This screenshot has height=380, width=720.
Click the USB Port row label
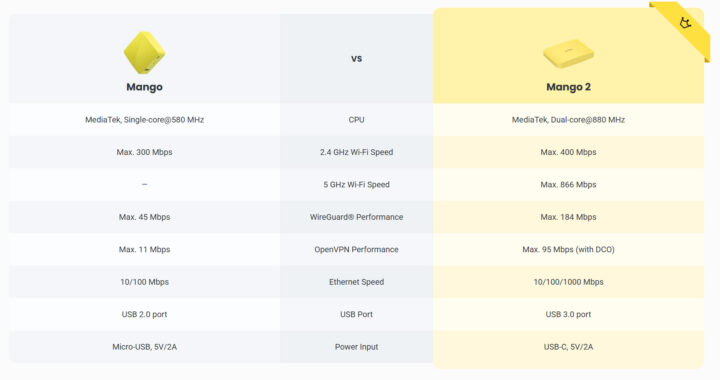click(356, 314)
